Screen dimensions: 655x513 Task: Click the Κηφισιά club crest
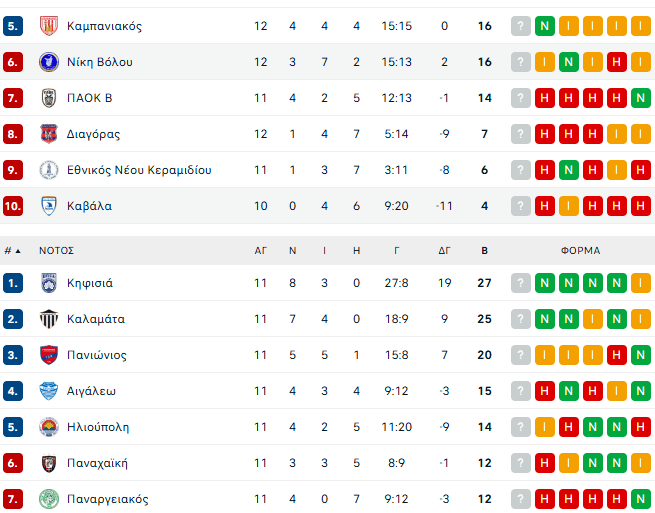(48, 283)
